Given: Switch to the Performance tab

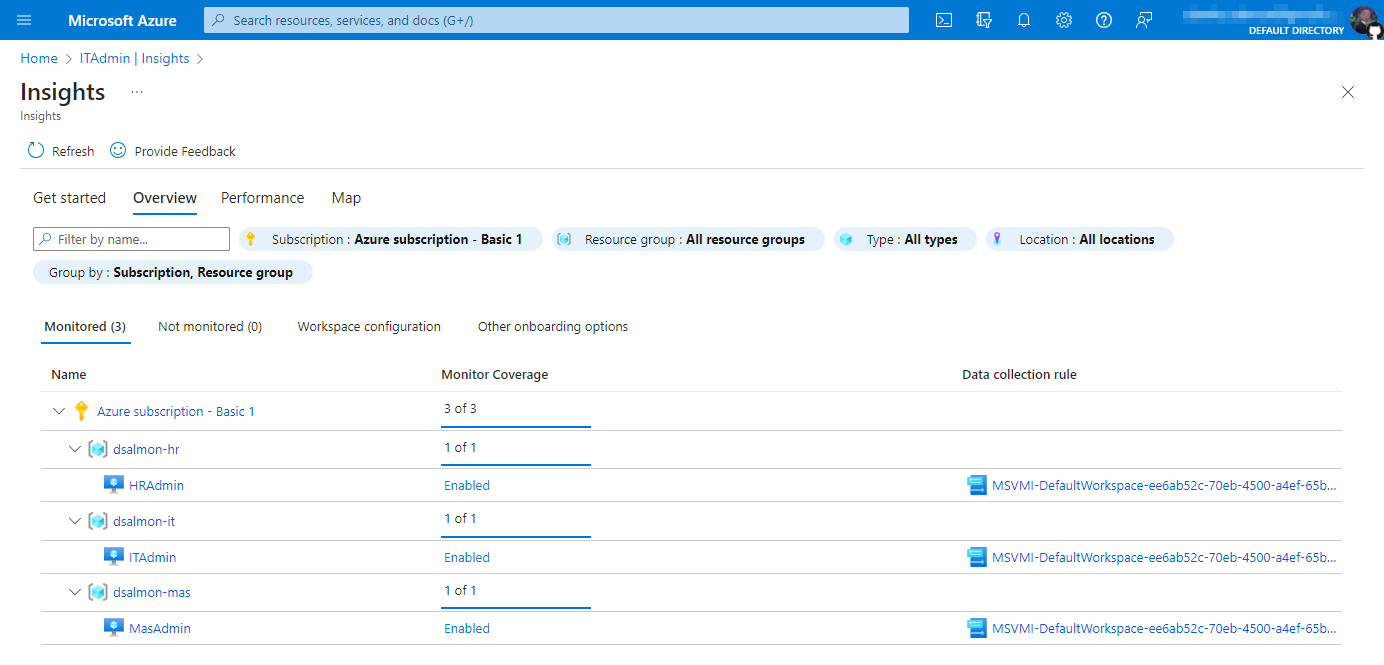Looking at the screenshot, I should [x=262, y=198].
